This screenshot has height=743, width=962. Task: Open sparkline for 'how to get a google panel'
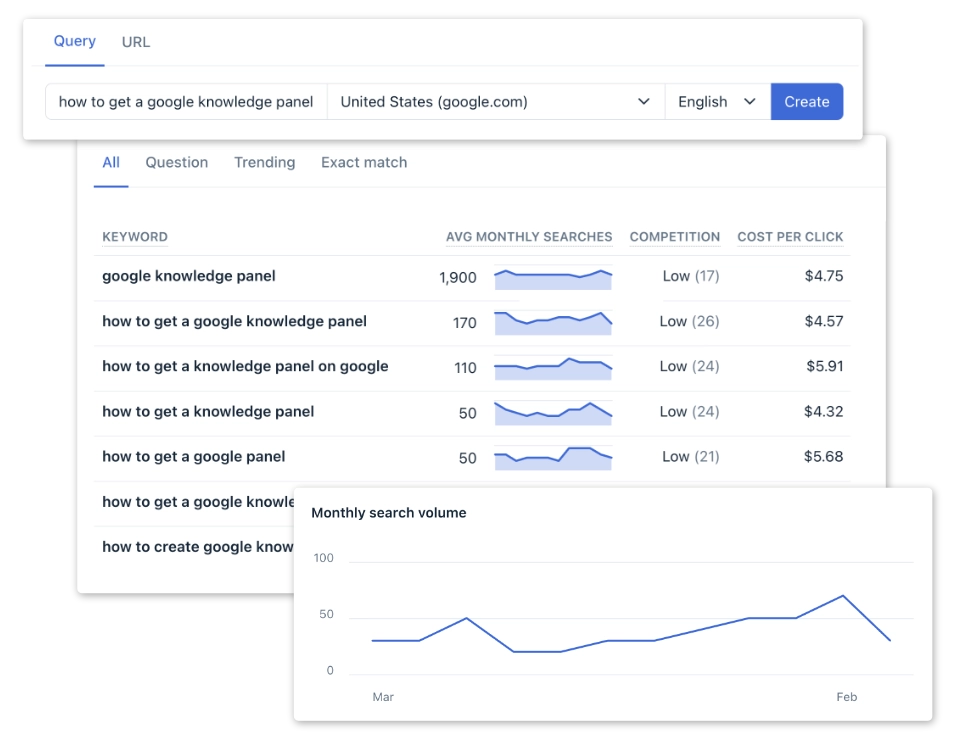pos(553,458)
